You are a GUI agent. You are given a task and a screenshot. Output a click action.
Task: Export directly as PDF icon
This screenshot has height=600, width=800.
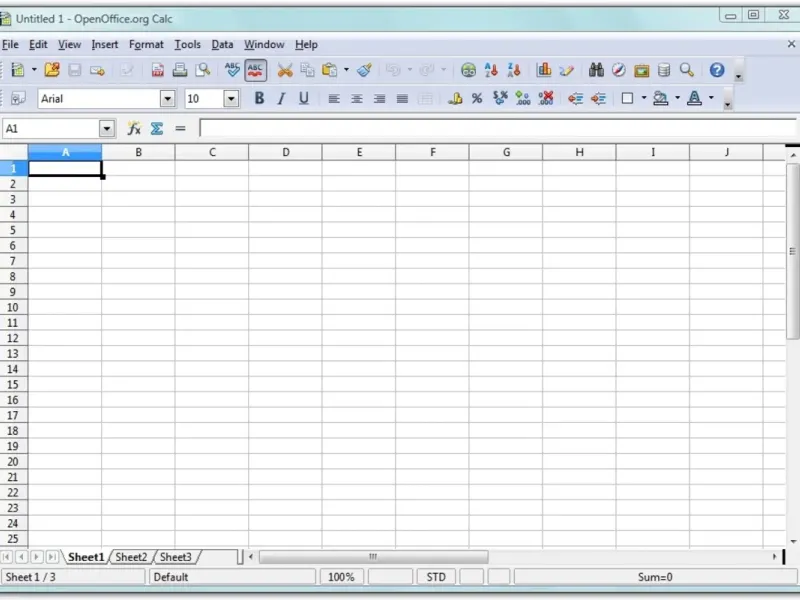point(158,70)
